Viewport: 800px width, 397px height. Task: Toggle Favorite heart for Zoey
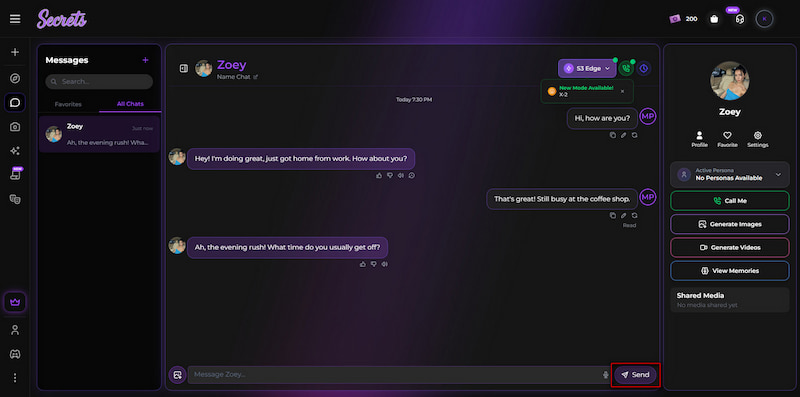727,139
